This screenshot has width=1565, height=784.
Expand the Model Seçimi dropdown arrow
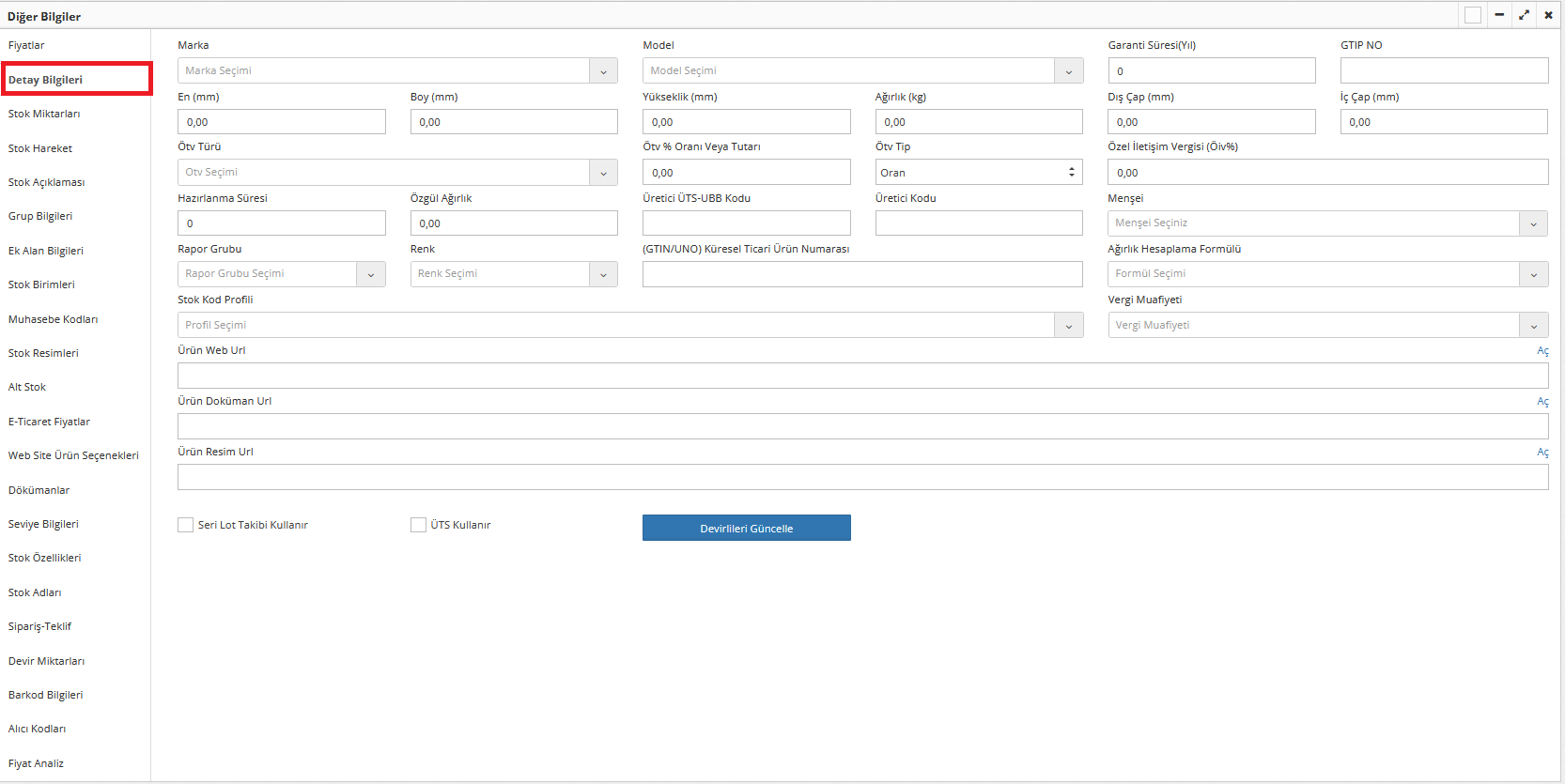[1068, 71]
